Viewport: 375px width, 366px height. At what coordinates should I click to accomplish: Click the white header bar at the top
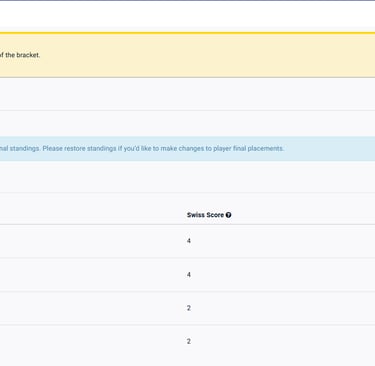pyautogui.click(x=187, y=14)
